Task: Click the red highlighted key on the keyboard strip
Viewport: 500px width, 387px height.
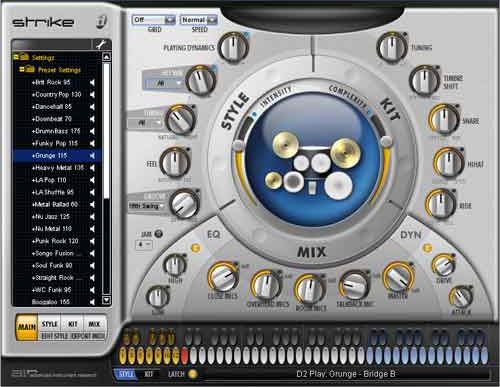Action: pos(184,356)
